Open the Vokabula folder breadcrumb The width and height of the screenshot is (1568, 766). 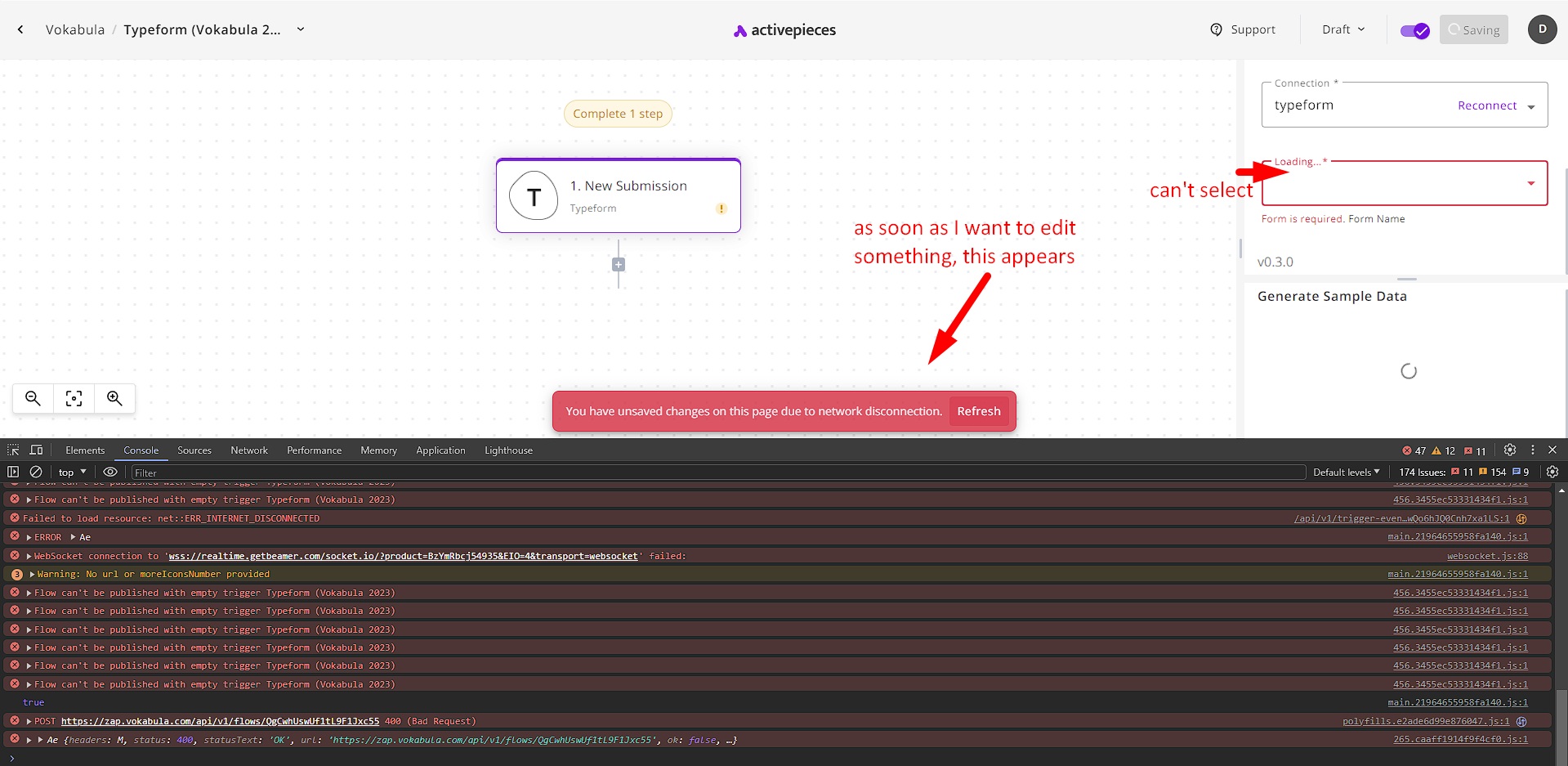pyautogui.click(x=75, y=29)
